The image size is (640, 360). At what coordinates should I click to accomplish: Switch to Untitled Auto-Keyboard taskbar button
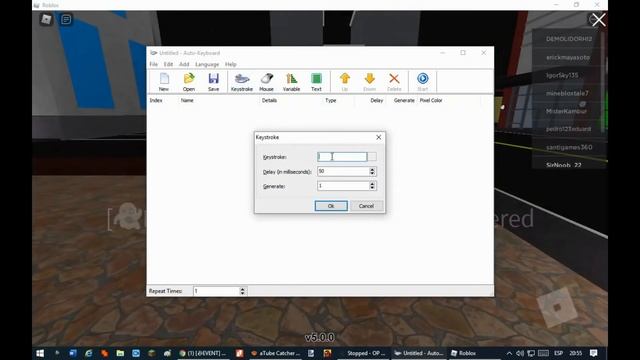coord(419,353)
